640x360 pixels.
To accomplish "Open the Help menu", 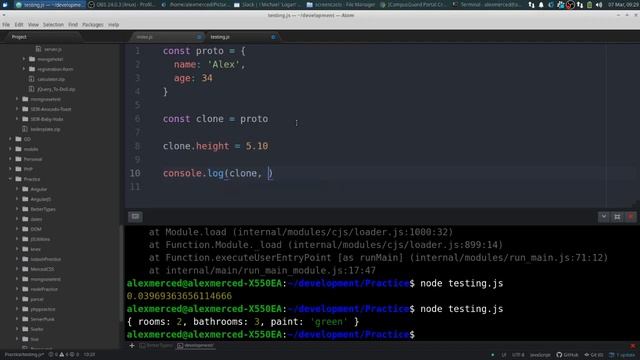I will (113, 25).
